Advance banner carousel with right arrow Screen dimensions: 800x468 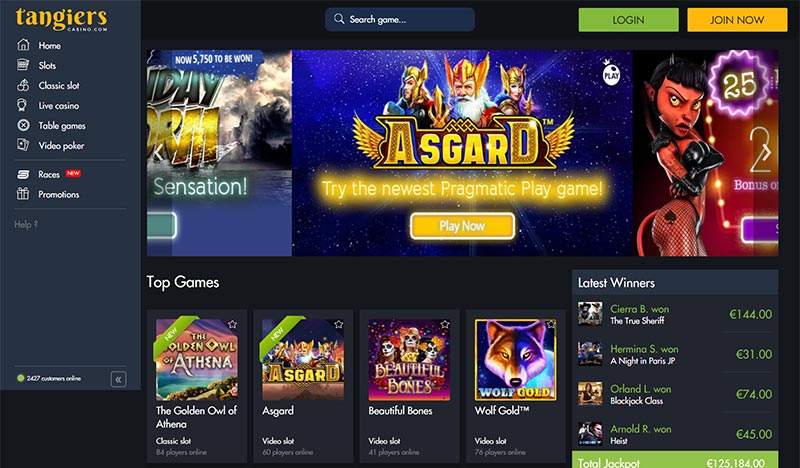[x=766, y=153]
